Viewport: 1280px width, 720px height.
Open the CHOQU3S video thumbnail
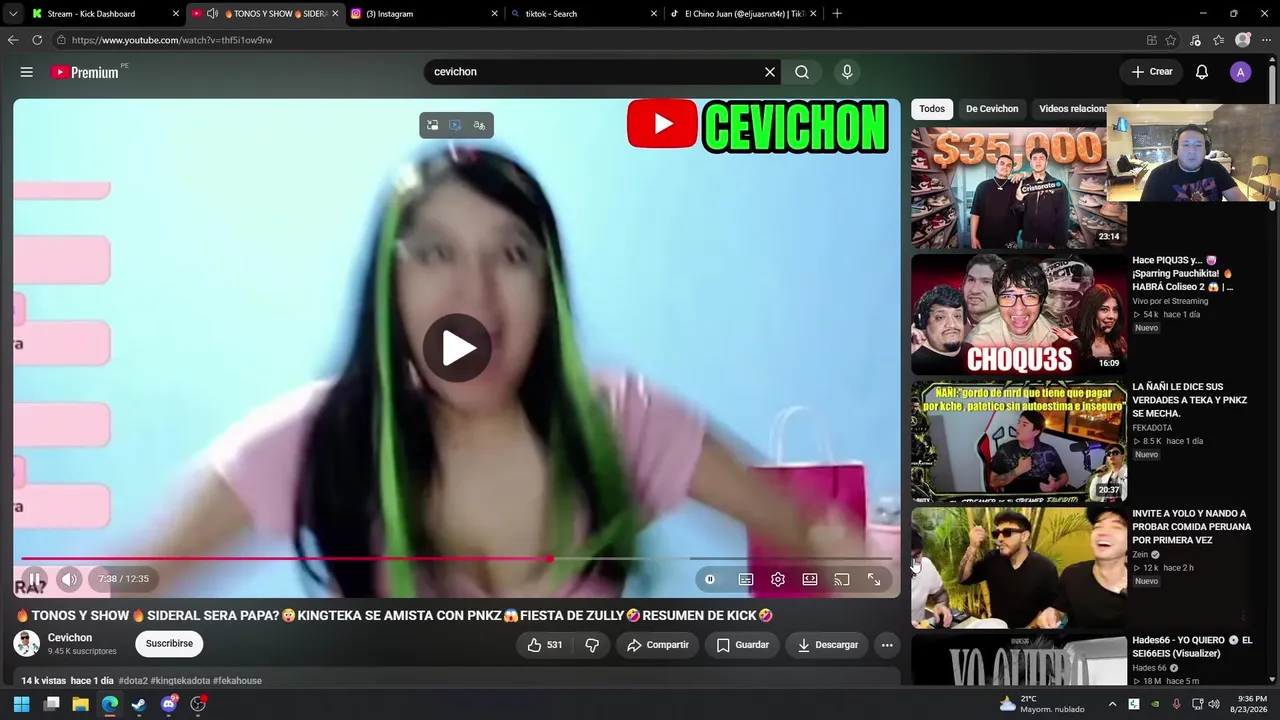1018,315
